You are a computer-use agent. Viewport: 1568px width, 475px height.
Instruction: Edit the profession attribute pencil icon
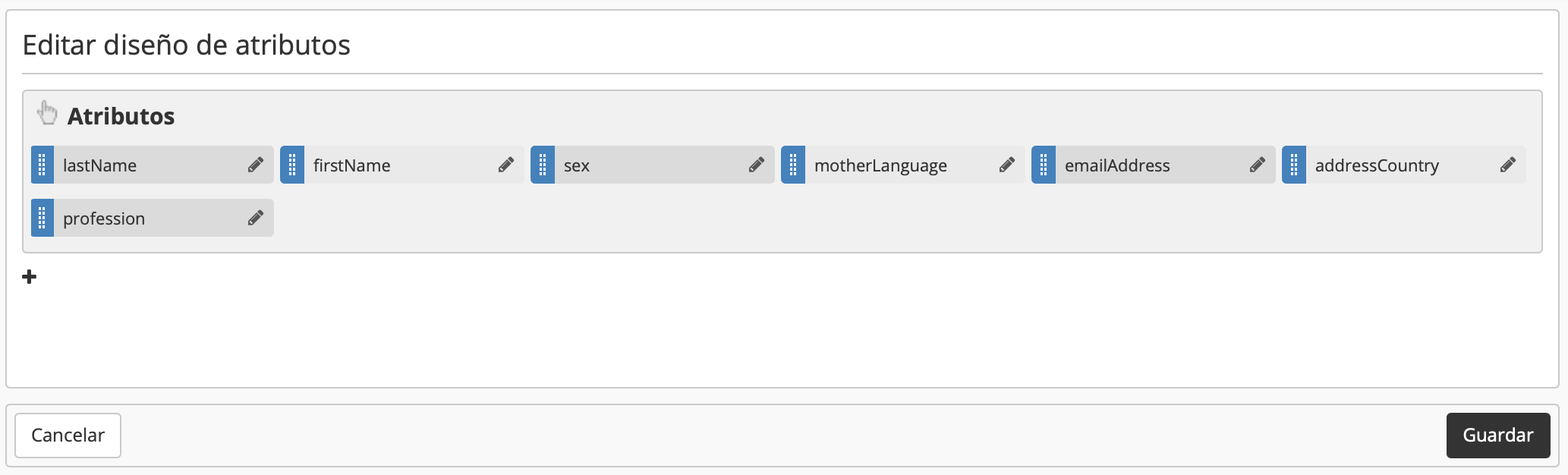click(x=256, y=218)
